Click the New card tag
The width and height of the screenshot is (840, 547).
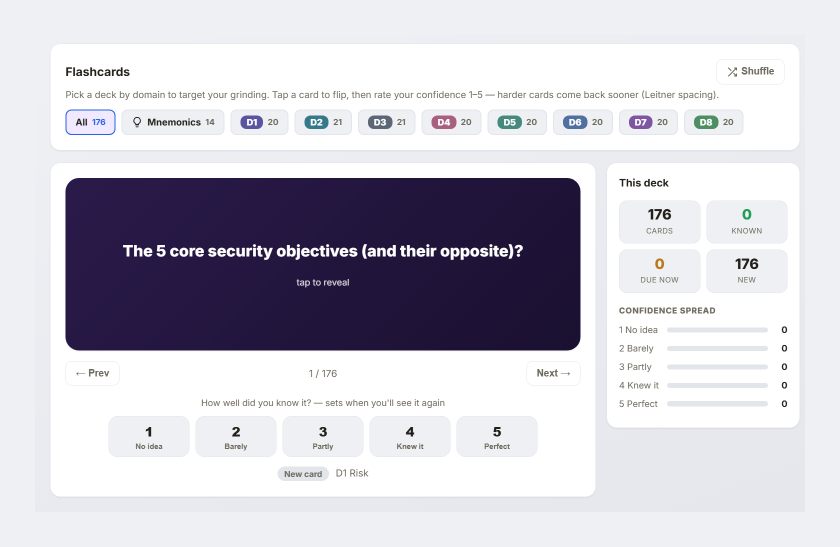pyautogui.click(x=303, y=474)
